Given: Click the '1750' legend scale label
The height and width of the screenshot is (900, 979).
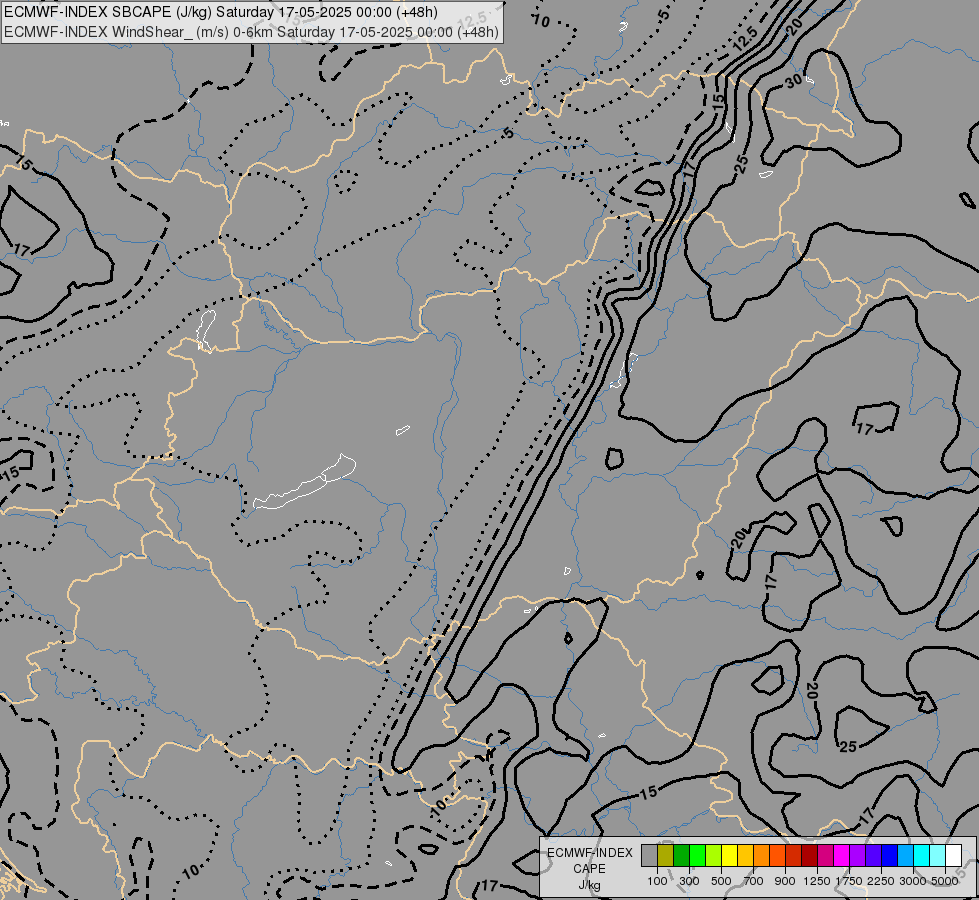Looking at the screenshot, I should pos(849,881).
